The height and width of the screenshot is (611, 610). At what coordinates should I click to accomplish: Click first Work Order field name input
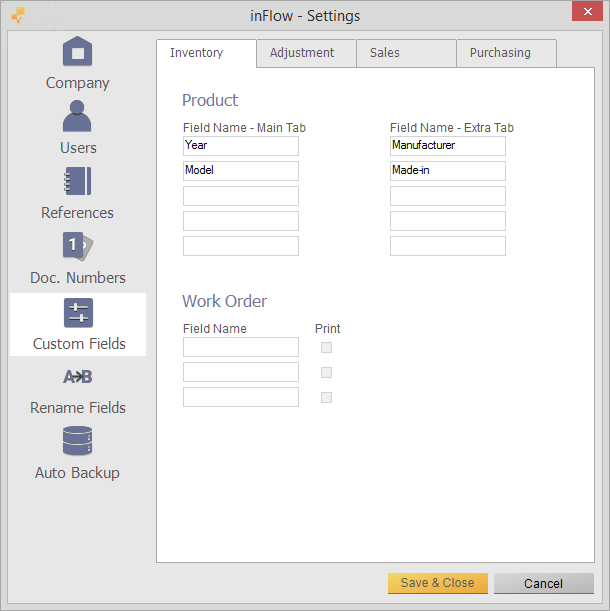[241, 347]
